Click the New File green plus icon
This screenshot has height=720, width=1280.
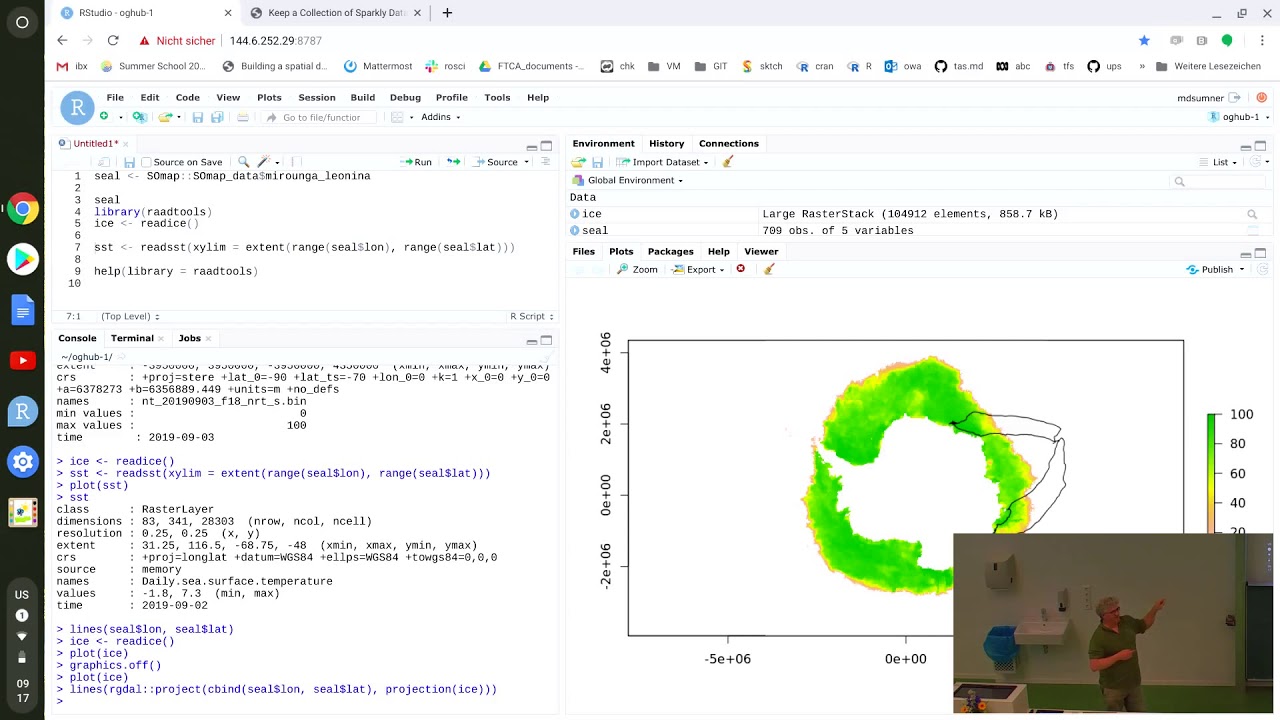coord(104,117)
